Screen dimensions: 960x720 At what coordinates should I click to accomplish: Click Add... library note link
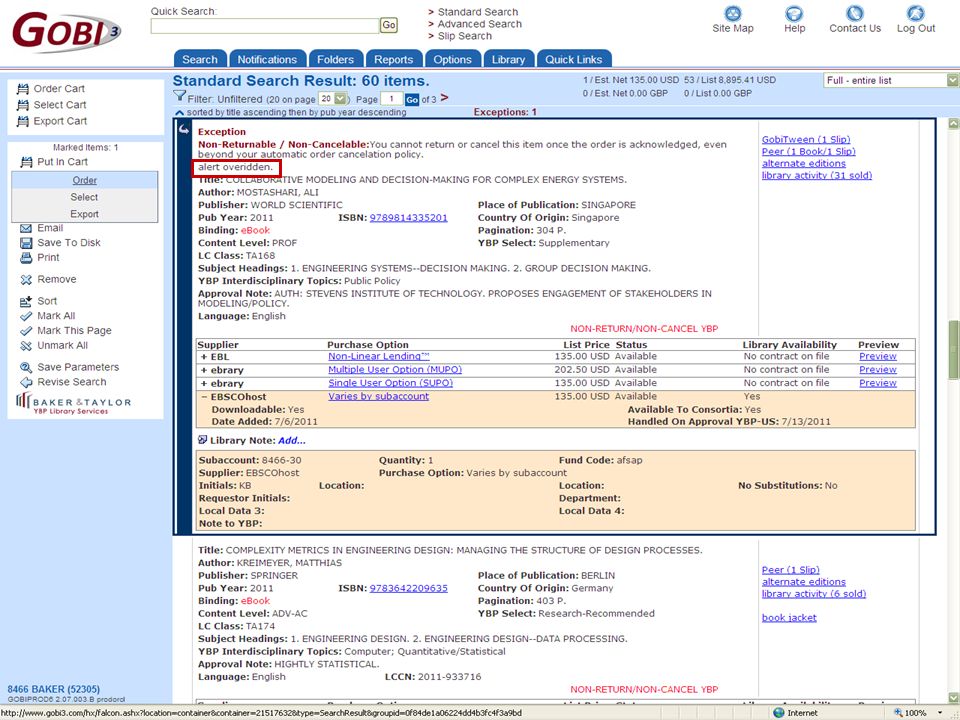pos(291,441)
